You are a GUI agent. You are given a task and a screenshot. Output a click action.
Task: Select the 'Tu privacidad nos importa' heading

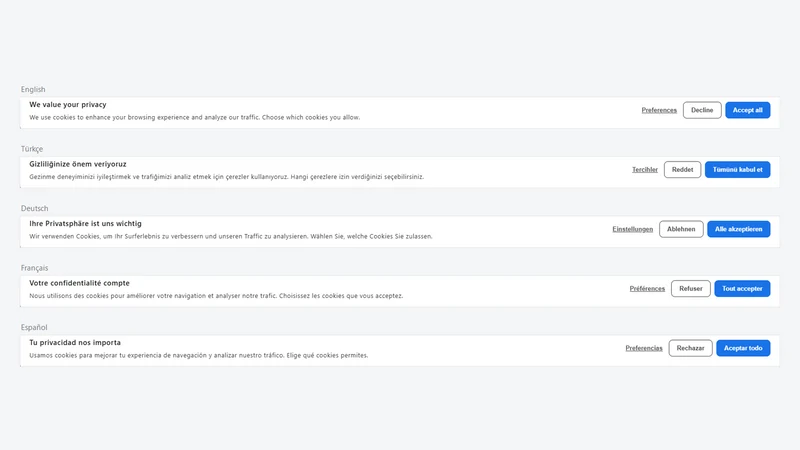[75, 342]
